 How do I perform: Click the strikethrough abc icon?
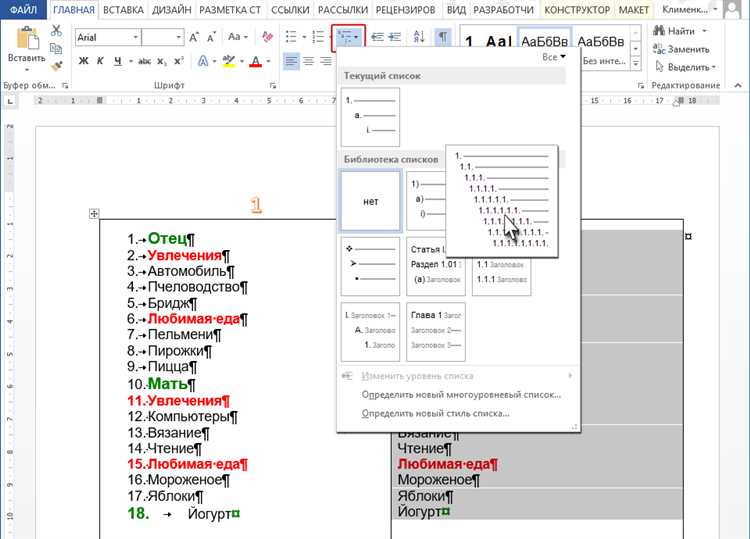(x=144, y=61)
